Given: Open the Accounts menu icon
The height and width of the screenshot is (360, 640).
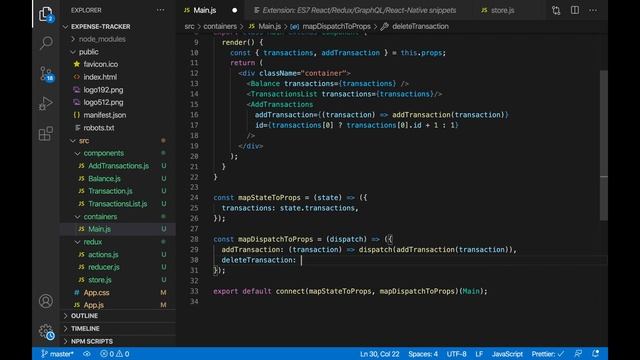Looking at the screenshot, I should (46, 301).
